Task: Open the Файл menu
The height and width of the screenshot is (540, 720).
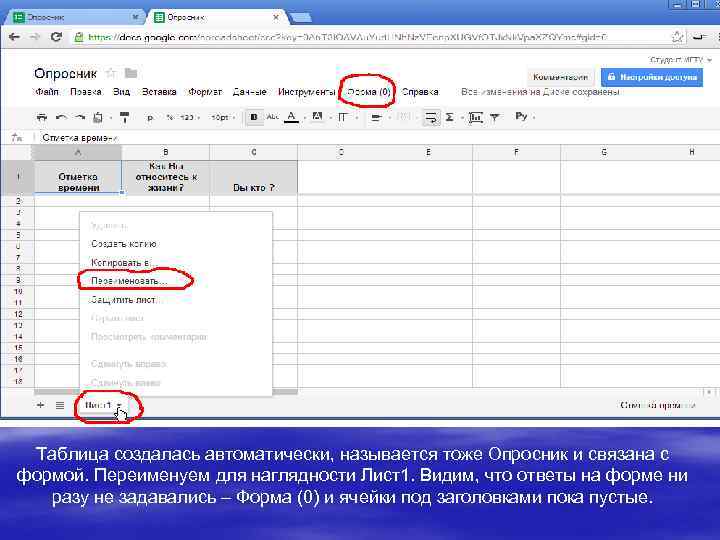Action: (x=47, y=92)
